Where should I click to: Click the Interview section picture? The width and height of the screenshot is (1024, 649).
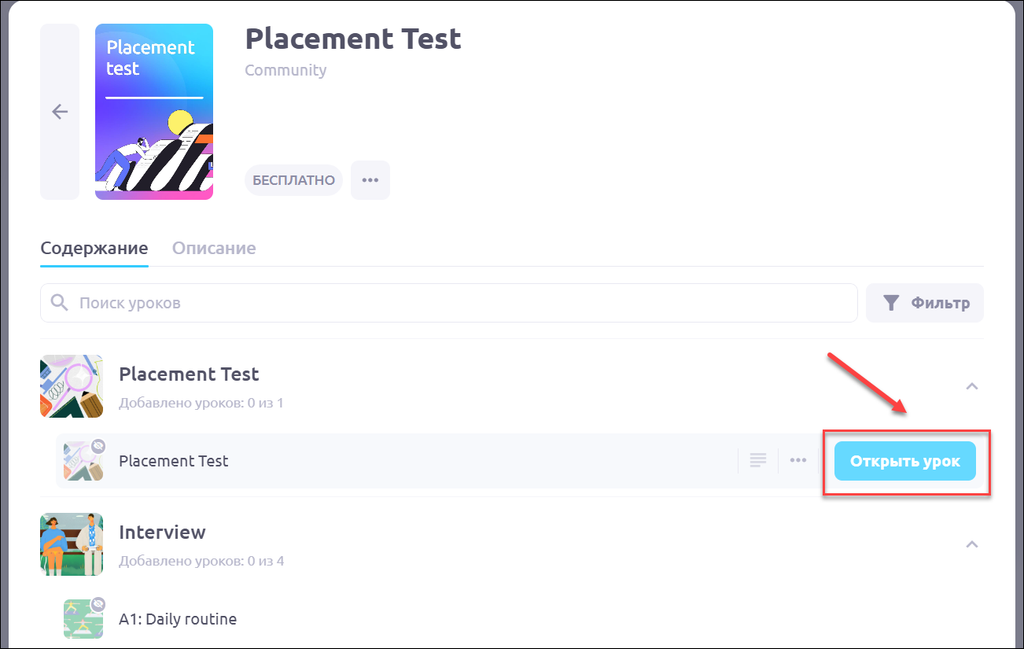click(x=71, y=544)
